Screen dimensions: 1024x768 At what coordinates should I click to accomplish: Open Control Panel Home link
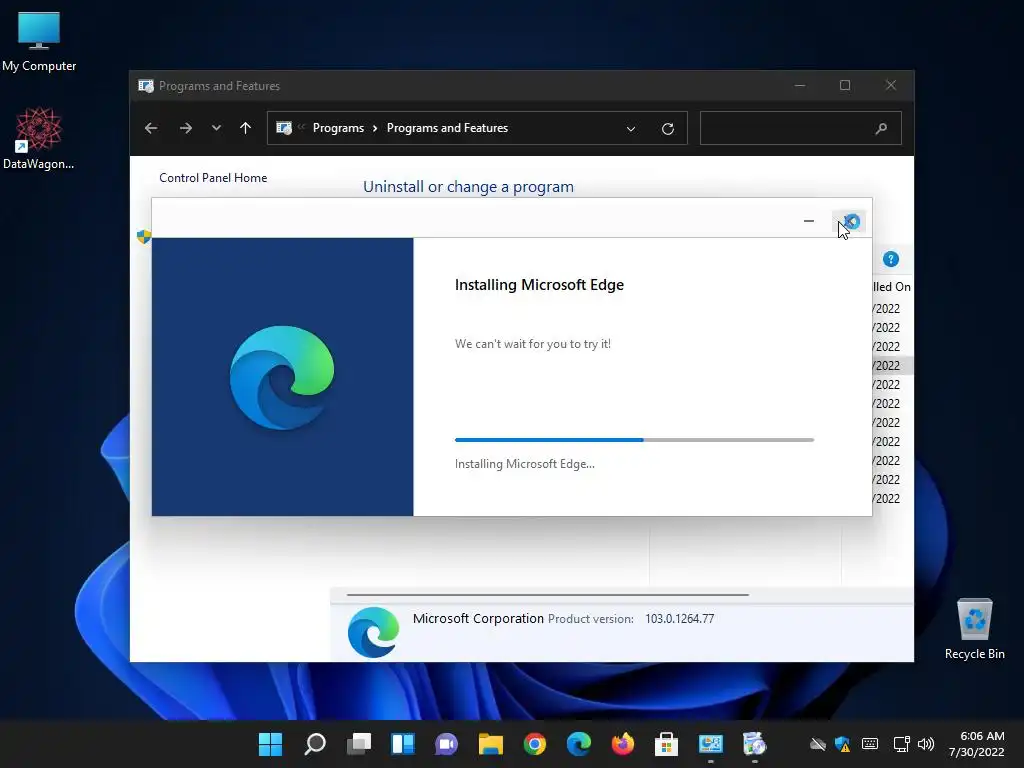[213, 178]
